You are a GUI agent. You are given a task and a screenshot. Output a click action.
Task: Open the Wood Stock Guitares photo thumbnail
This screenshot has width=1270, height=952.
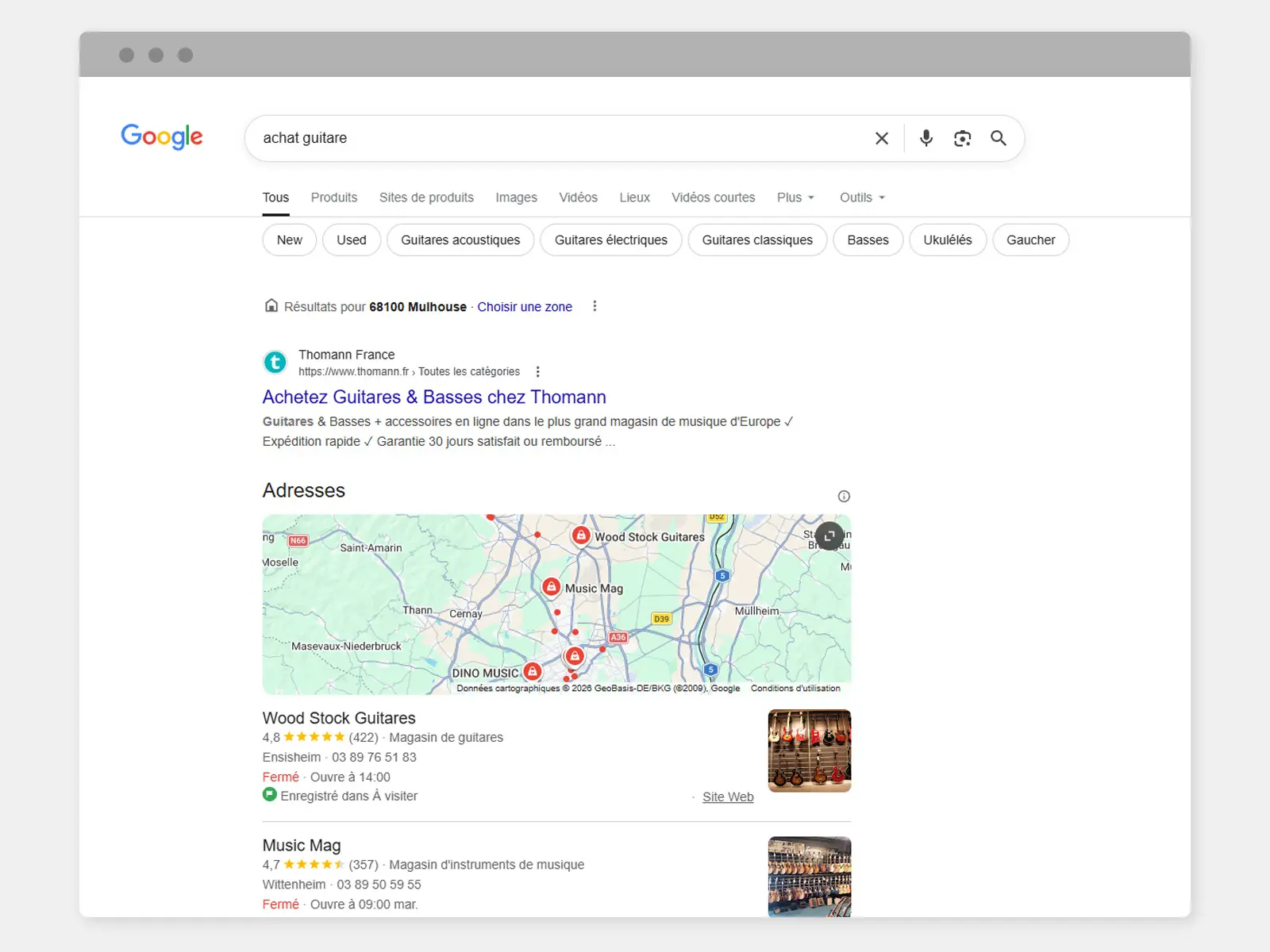pos(809,750)
